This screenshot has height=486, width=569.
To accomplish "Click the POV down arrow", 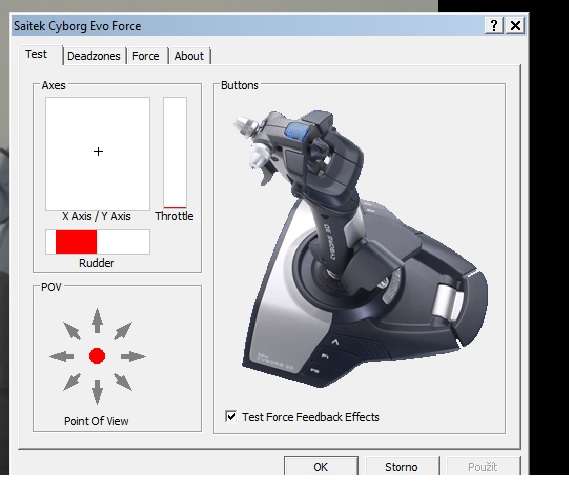I will click(x=97, y=392).
